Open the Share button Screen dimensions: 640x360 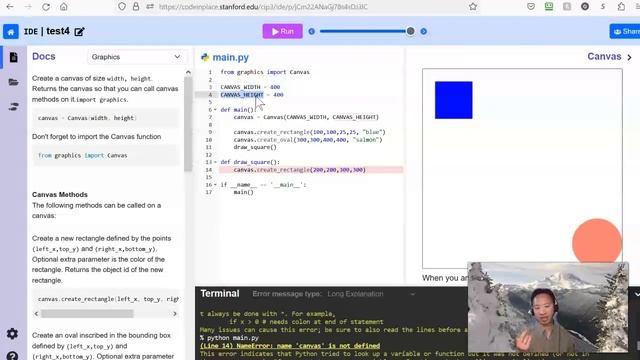tap(625, 31)
